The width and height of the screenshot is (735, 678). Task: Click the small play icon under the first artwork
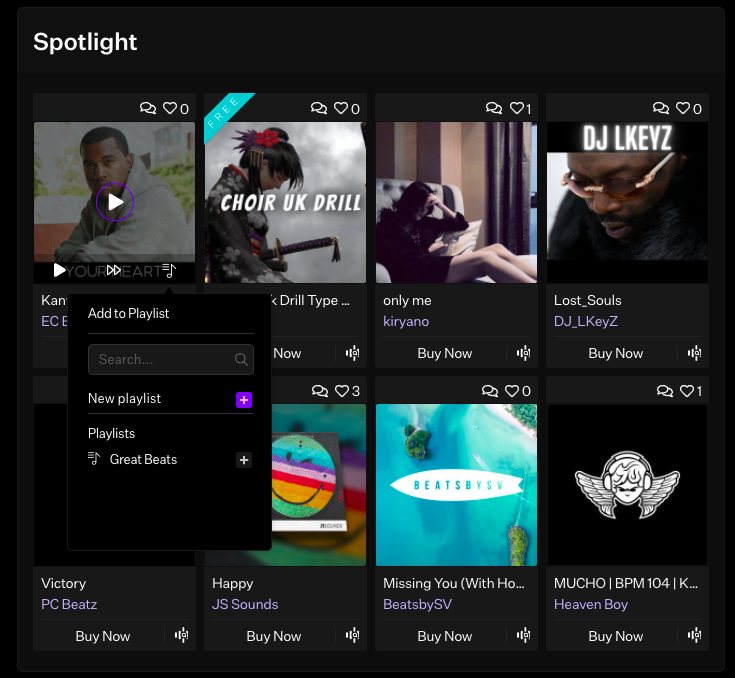pos(60,270)
